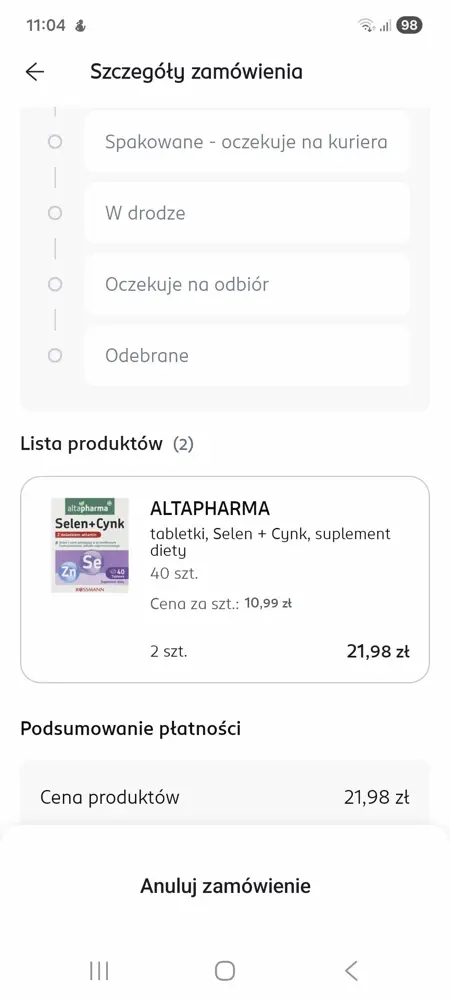Tap the small notification icon beside the clock
This screenshot has width=450, height=1000.
click(80, 26)
